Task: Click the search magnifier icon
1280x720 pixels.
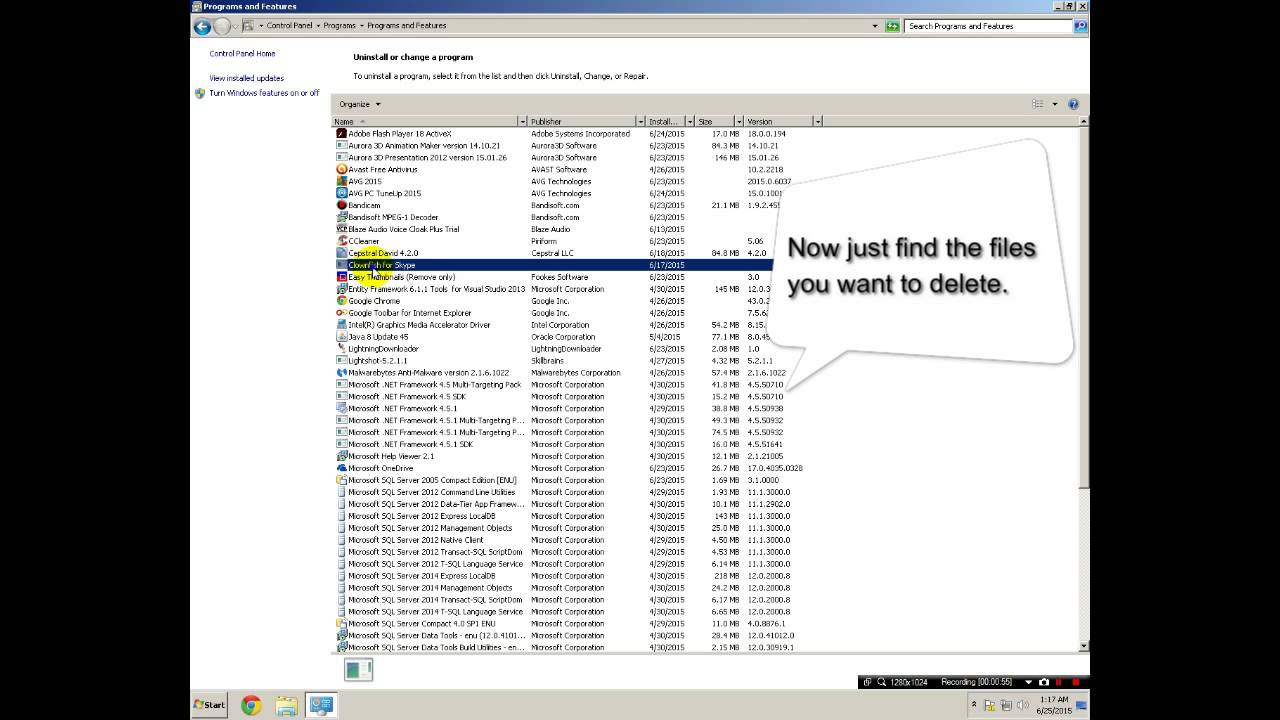Action: pos(1080,26)
